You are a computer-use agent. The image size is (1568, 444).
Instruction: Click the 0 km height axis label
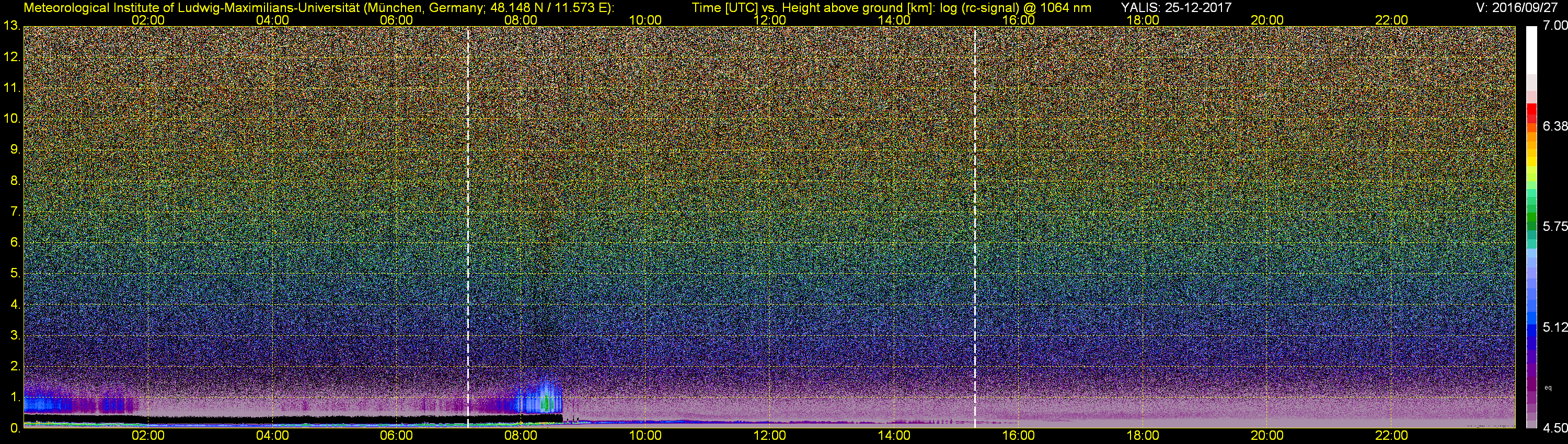coord(15,428)
